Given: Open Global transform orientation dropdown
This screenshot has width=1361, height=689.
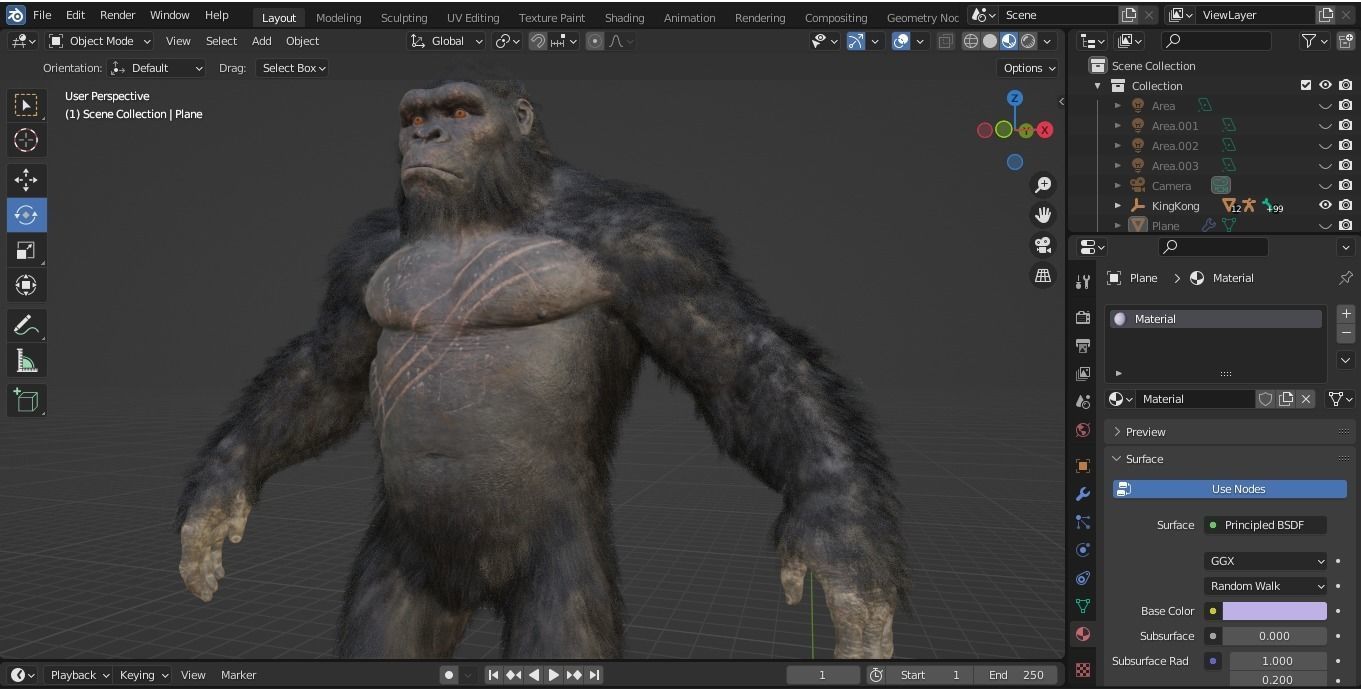Looking at the screenshot, I should [x=446, y=41].
